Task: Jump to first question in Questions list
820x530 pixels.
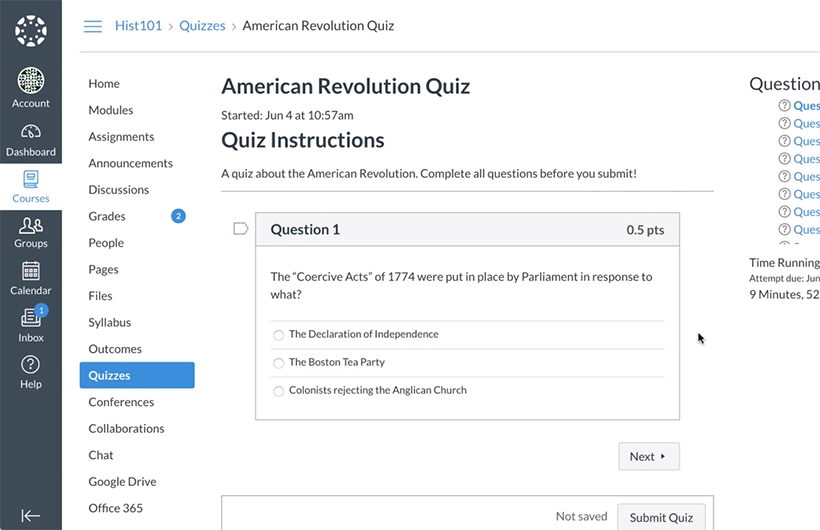Action: pos(806,106)
